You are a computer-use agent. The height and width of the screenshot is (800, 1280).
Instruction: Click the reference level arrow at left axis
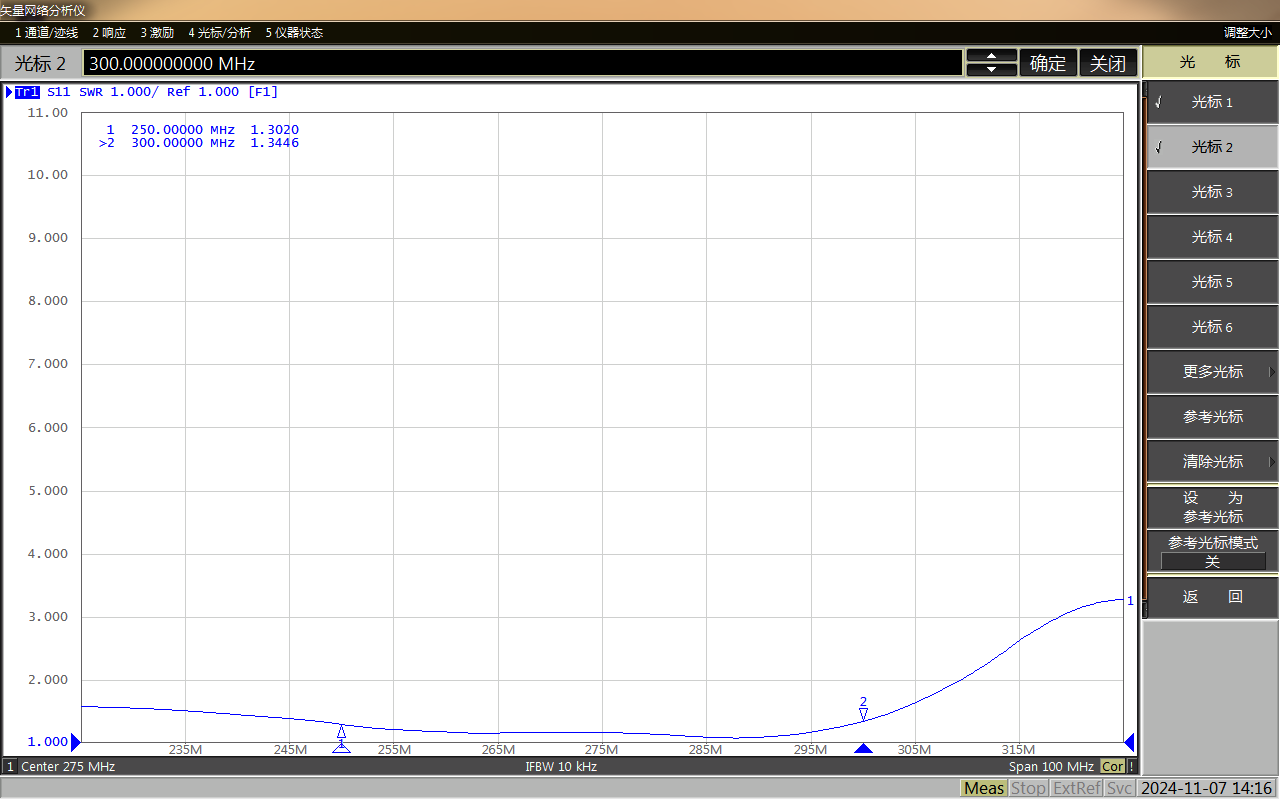(76, 742)
